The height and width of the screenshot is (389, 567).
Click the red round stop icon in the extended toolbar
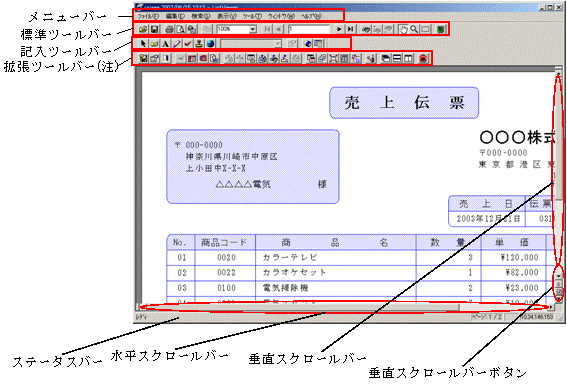[423, 58]
